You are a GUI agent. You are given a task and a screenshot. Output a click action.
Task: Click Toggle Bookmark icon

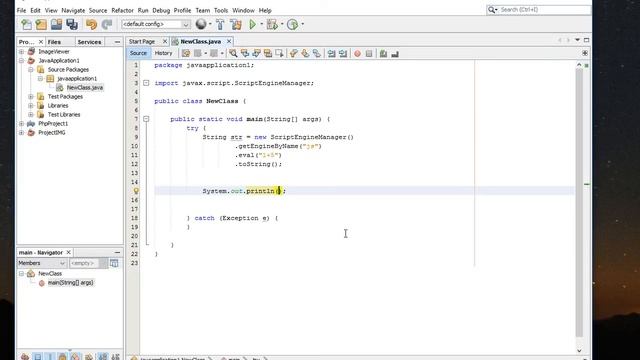click(x=317, y=53)
